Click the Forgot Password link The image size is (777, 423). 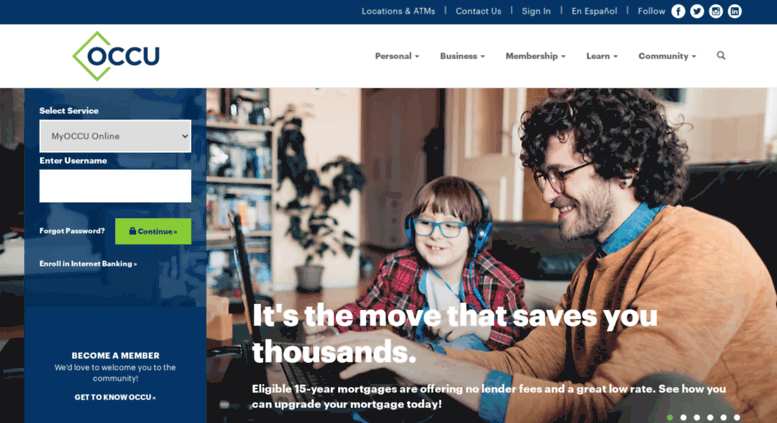72,231
